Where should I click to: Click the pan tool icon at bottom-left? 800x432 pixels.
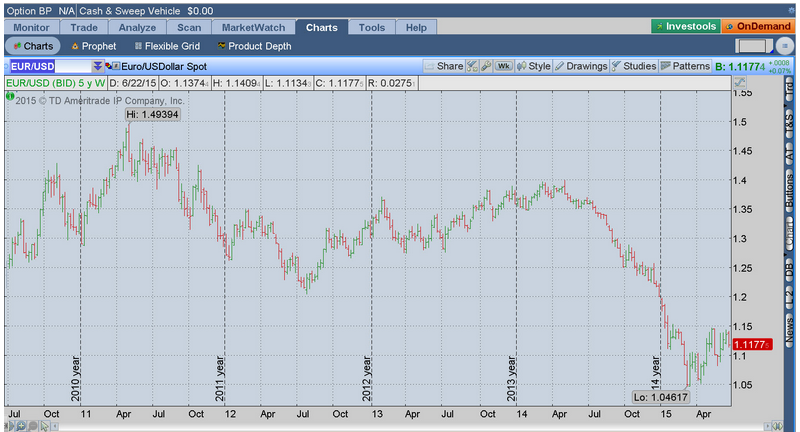point(10,426)
